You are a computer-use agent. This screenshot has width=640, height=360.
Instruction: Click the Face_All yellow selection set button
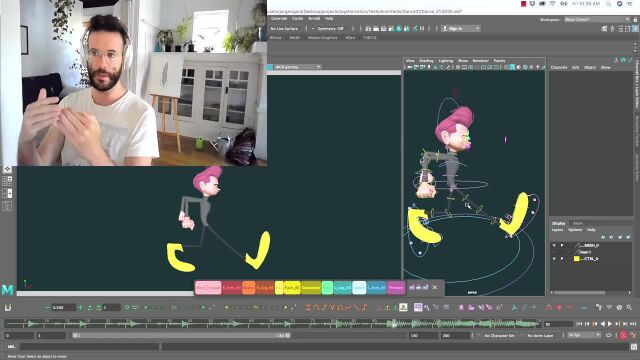(x=292, y=288)
